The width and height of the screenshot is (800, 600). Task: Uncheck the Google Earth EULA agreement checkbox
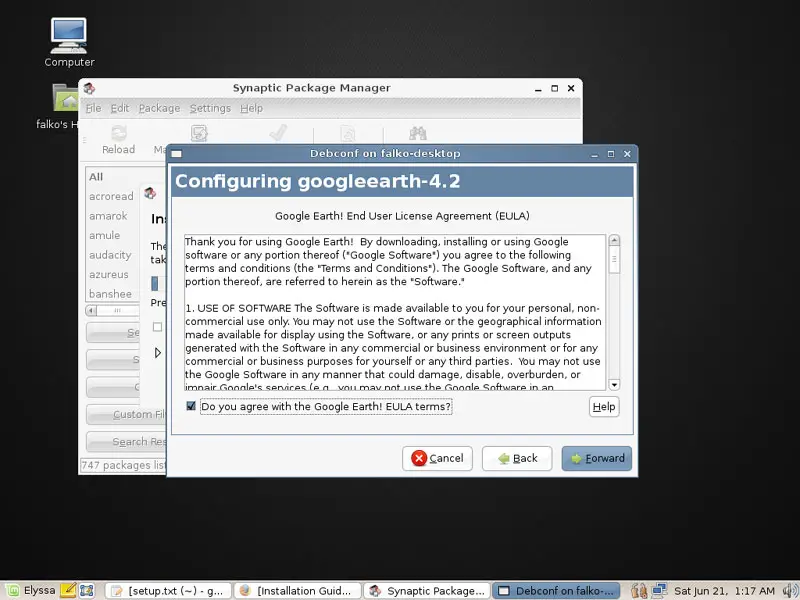click(x=191, y=406)
